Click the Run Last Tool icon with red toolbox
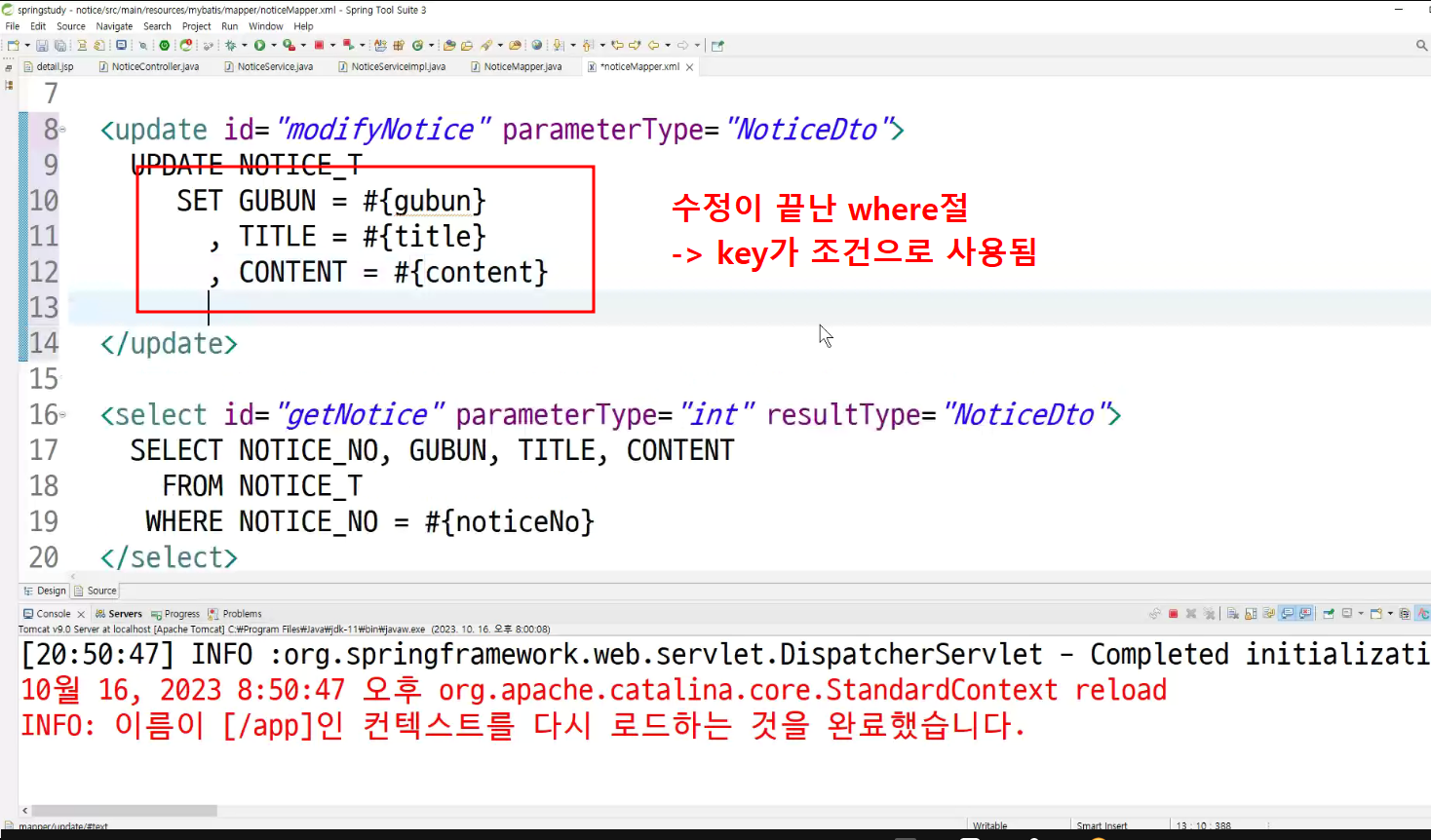 [289, 45]
